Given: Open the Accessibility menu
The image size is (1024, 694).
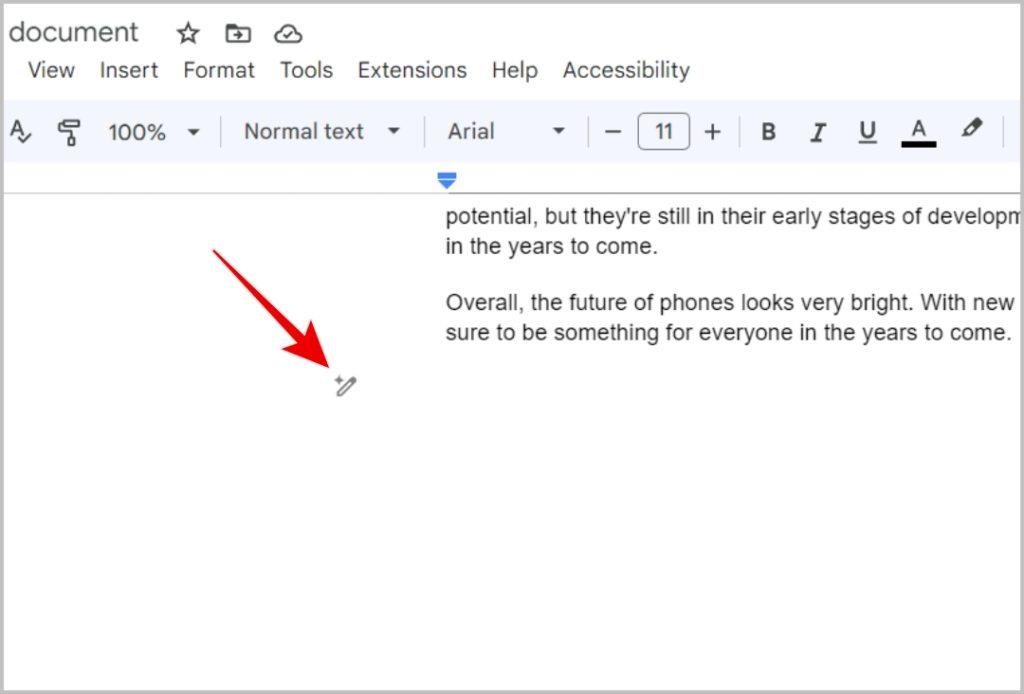Looking at the screenshot, I should coord(626,70).
